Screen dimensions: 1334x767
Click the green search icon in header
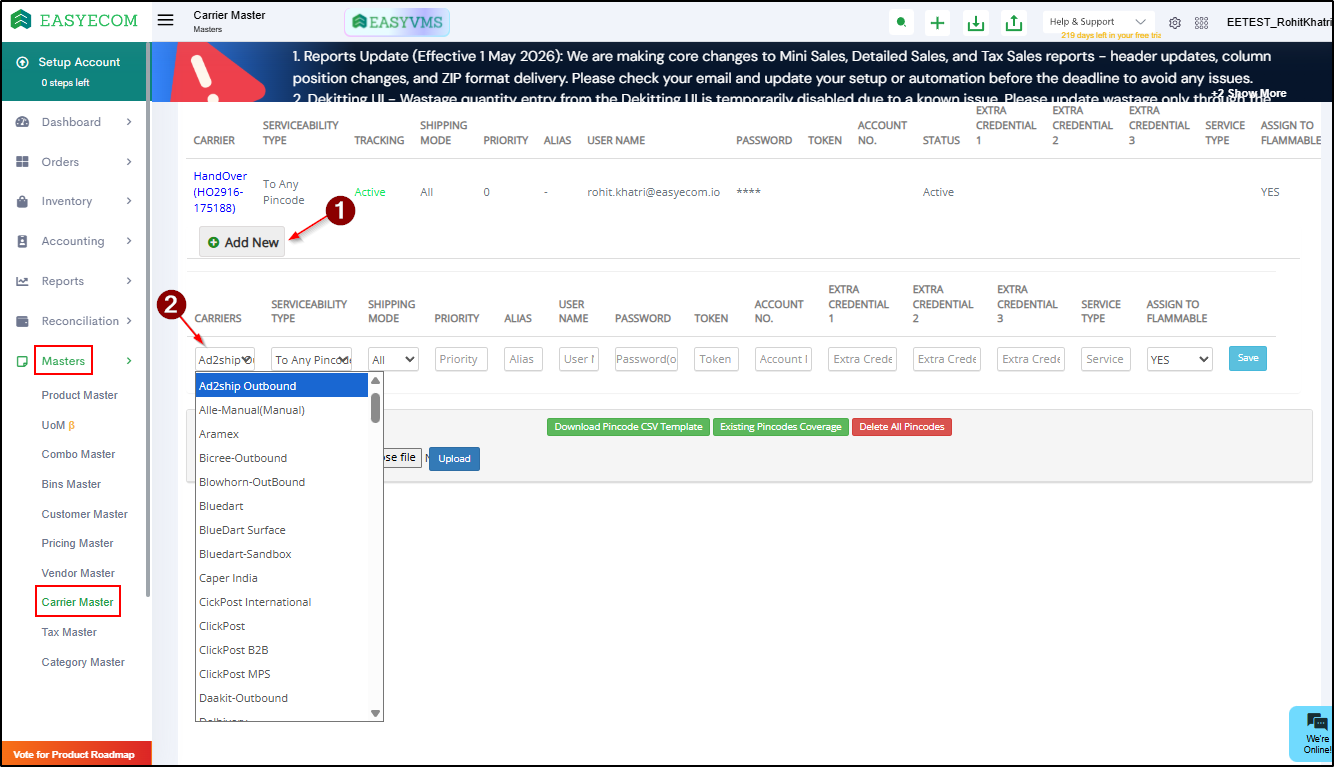(902, 23)
